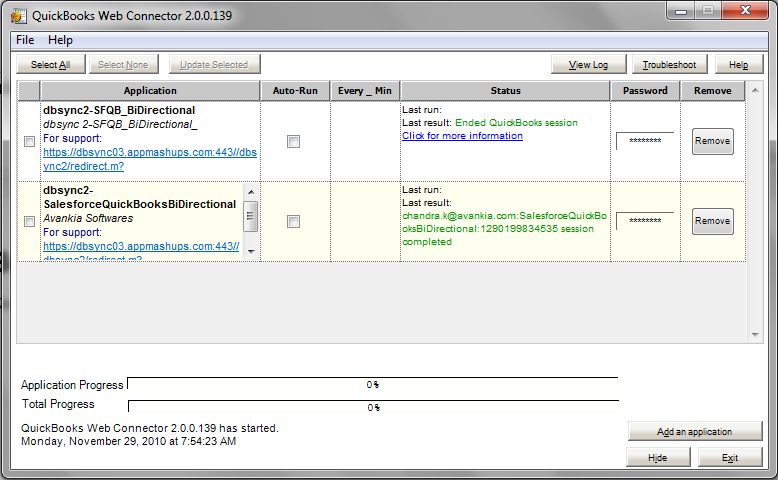Open the File menu
Viewport: 778px width, 480px height.
tap(25, 40)
